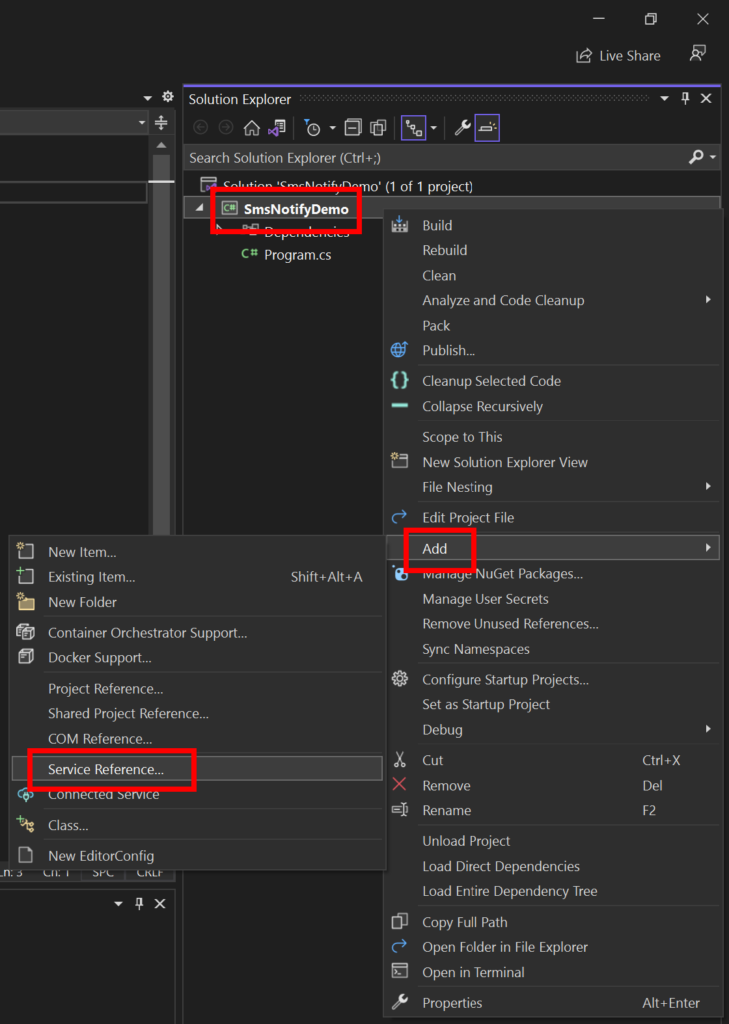The image size is (729, 1024).
Task: Click New Folder in the Add submenu
Action: 82,602
